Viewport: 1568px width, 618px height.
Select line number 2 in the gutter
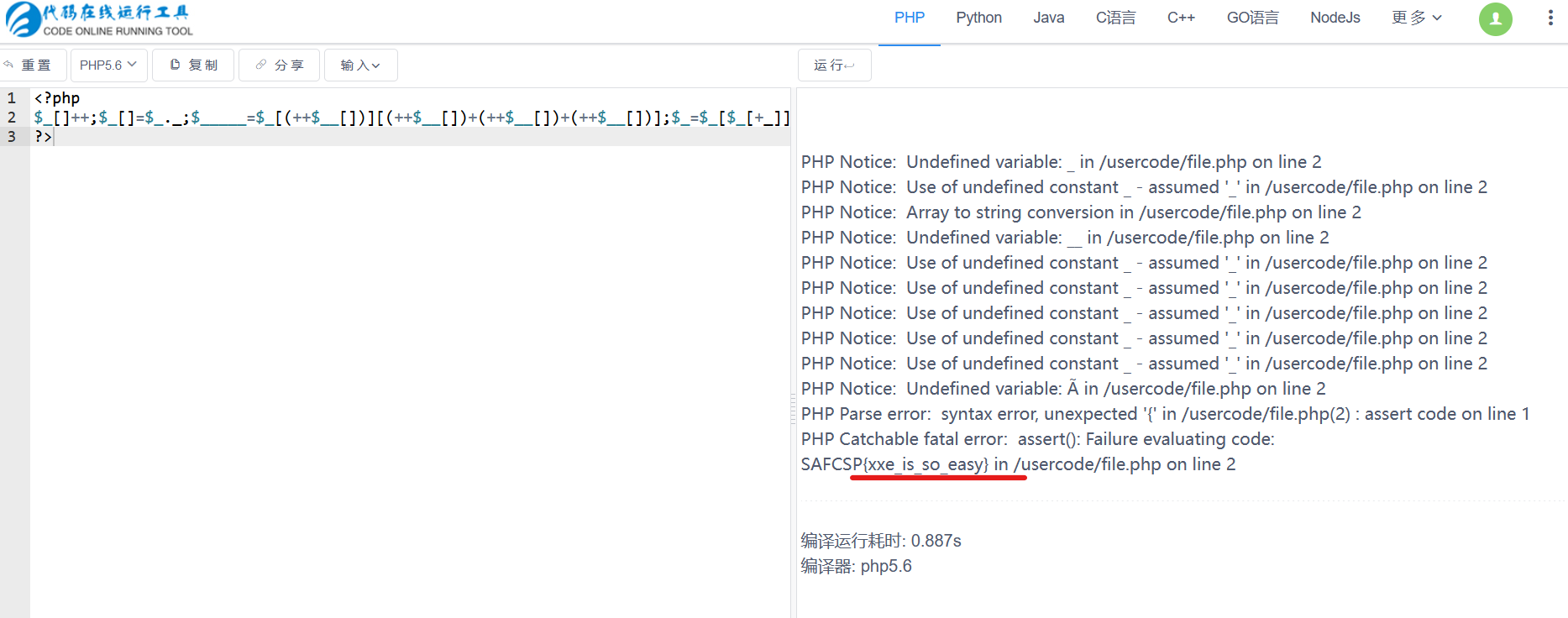[x=12, y=118]
